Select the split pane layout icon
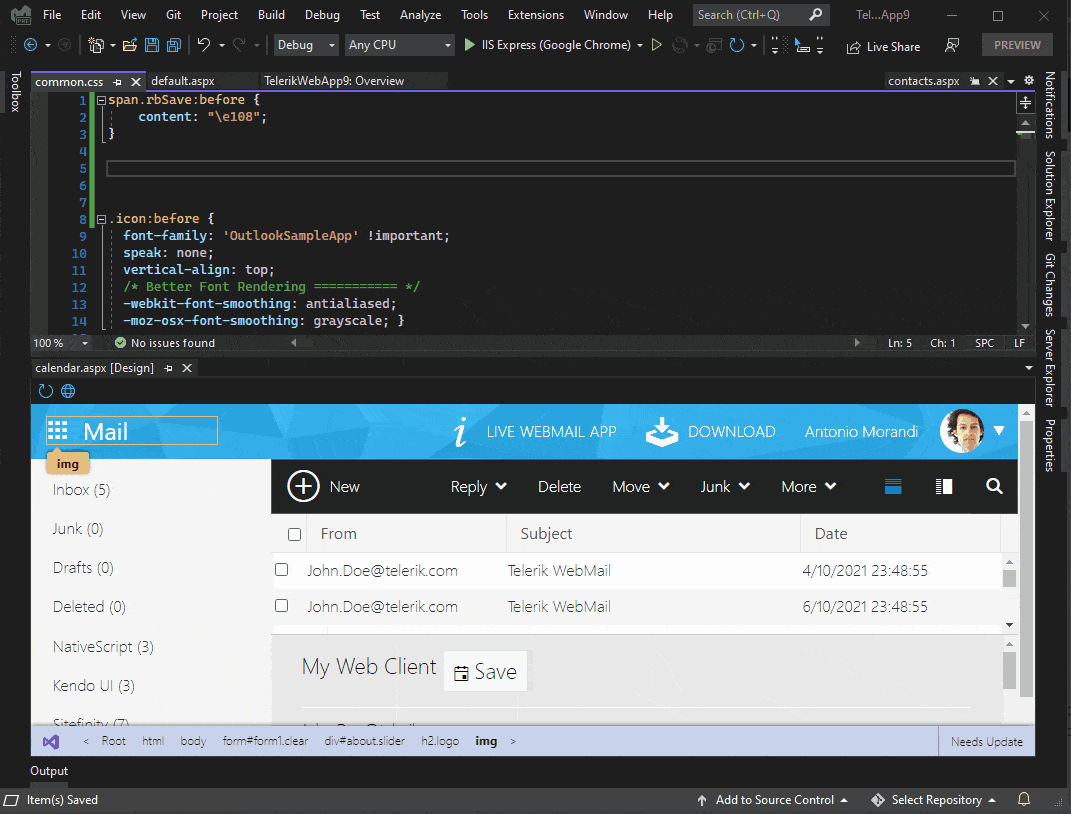The height and width of the screenshot is (814, 1071). click(944, 486)
